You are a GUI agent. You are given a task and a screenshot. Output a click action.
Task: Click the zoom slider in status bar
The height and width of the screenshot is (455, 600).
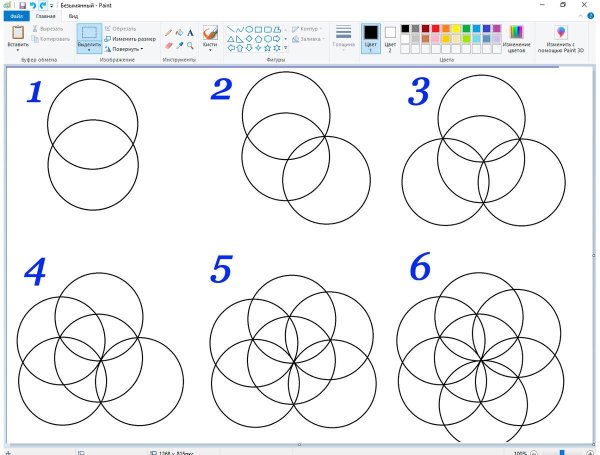pos(562,452)
